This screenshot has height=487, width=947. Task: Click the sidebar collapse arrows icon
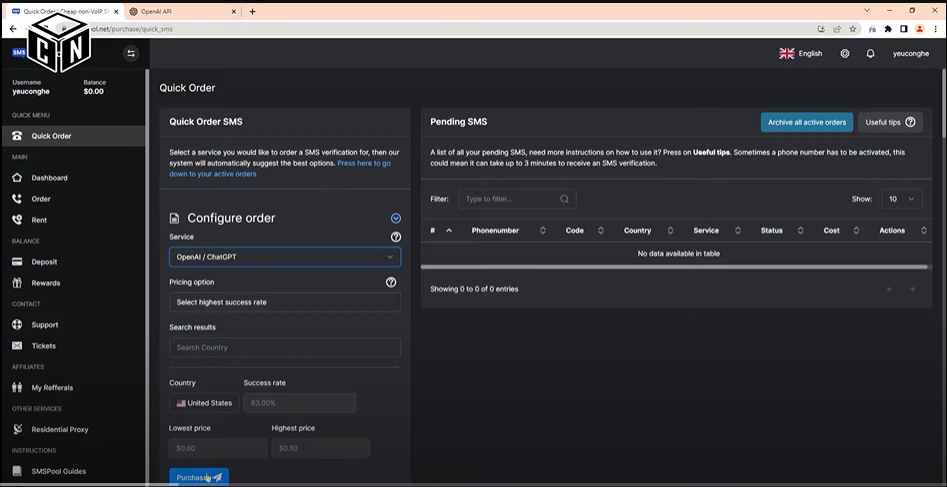click(130, 53)
